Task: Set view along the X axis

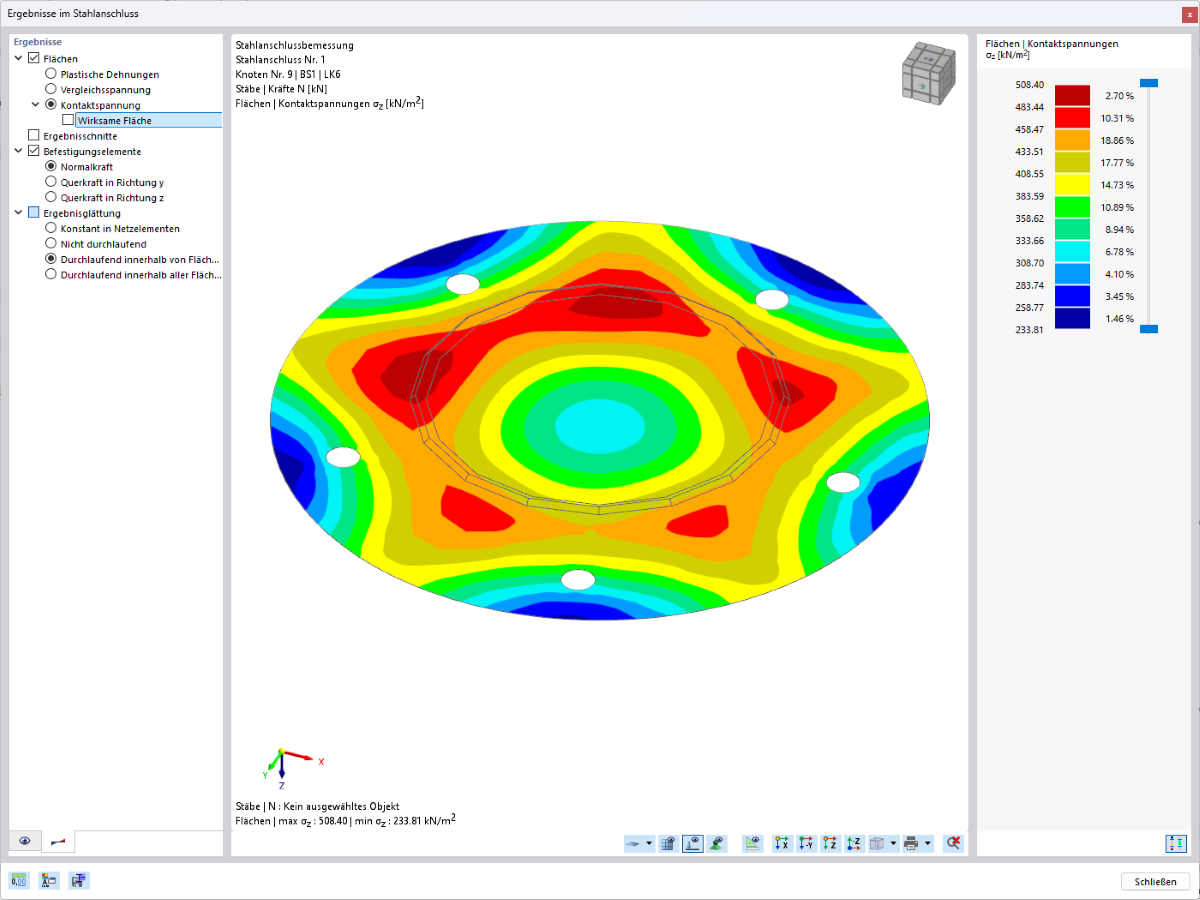Action: [783, 843]
